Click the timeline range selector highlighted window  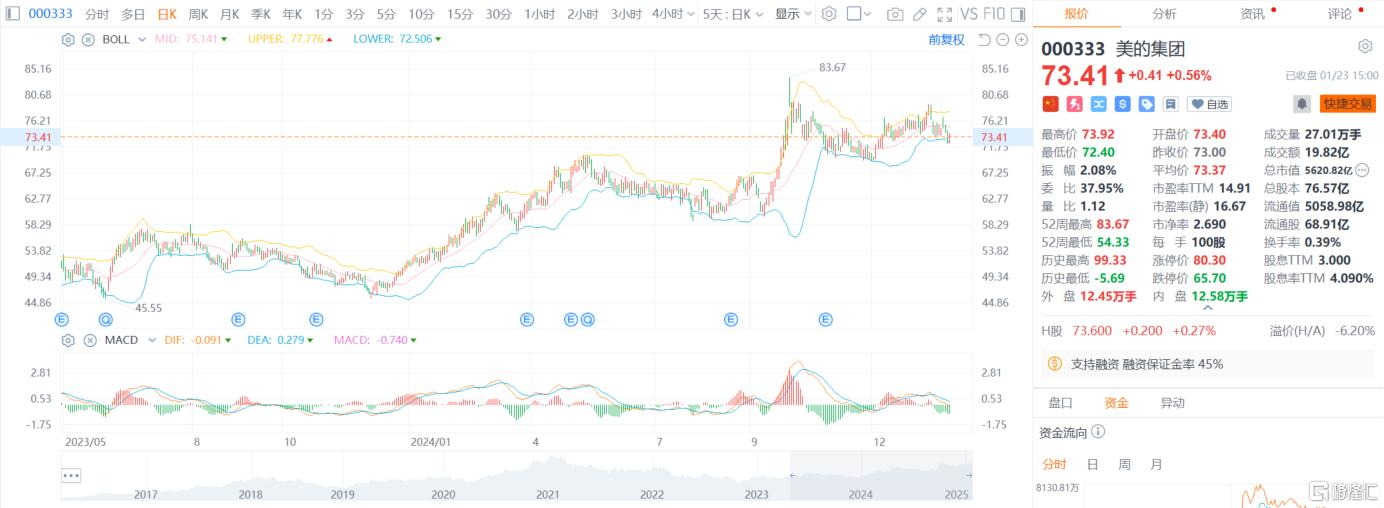[880, 476]
